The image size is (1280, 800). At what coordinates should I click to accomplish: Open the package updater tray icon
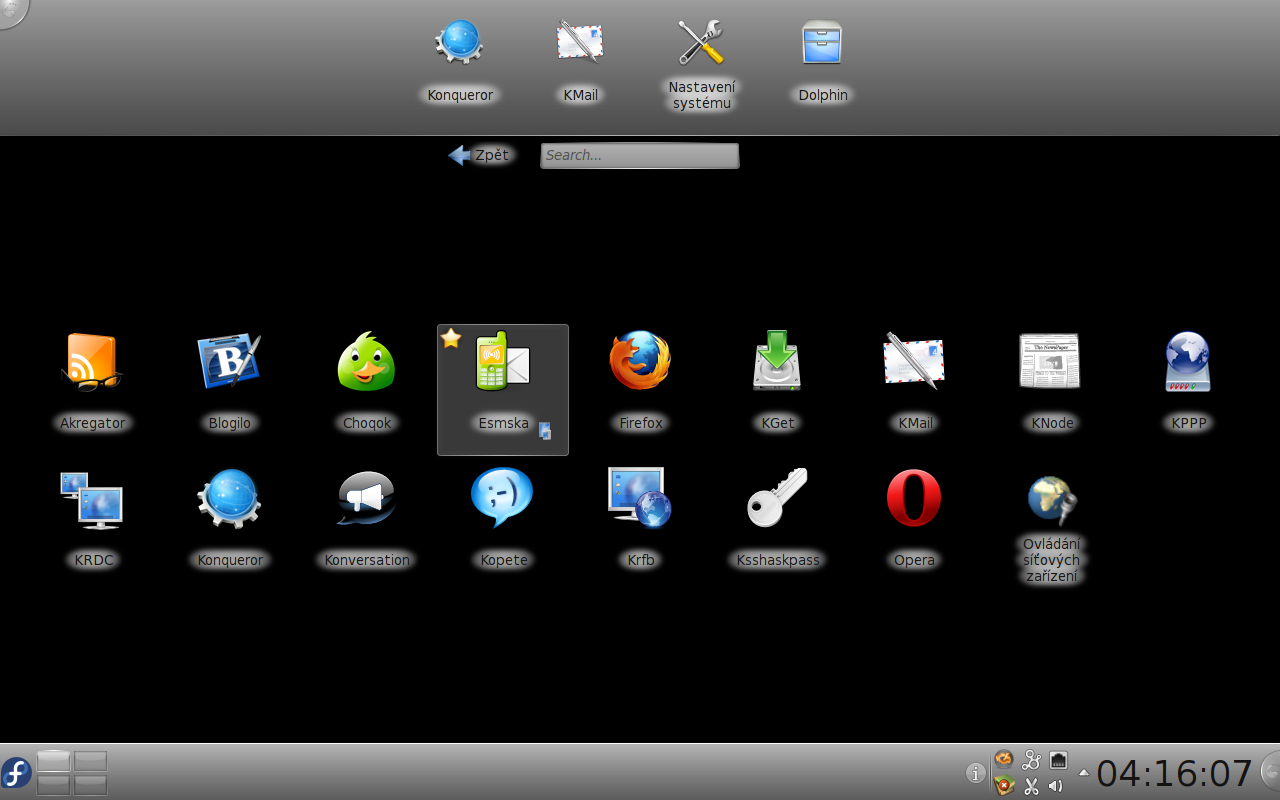click(x=1003, y=785)
